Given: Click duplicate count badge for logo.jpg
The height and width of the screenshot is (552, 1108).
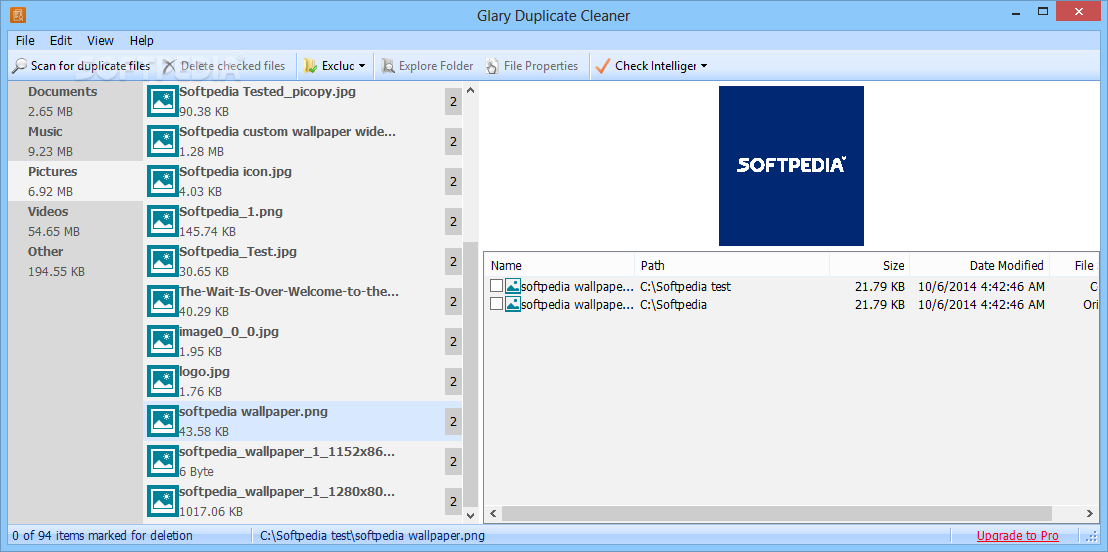Looking at the screenshot, I should pyautogui.click(x=453, y=382).
